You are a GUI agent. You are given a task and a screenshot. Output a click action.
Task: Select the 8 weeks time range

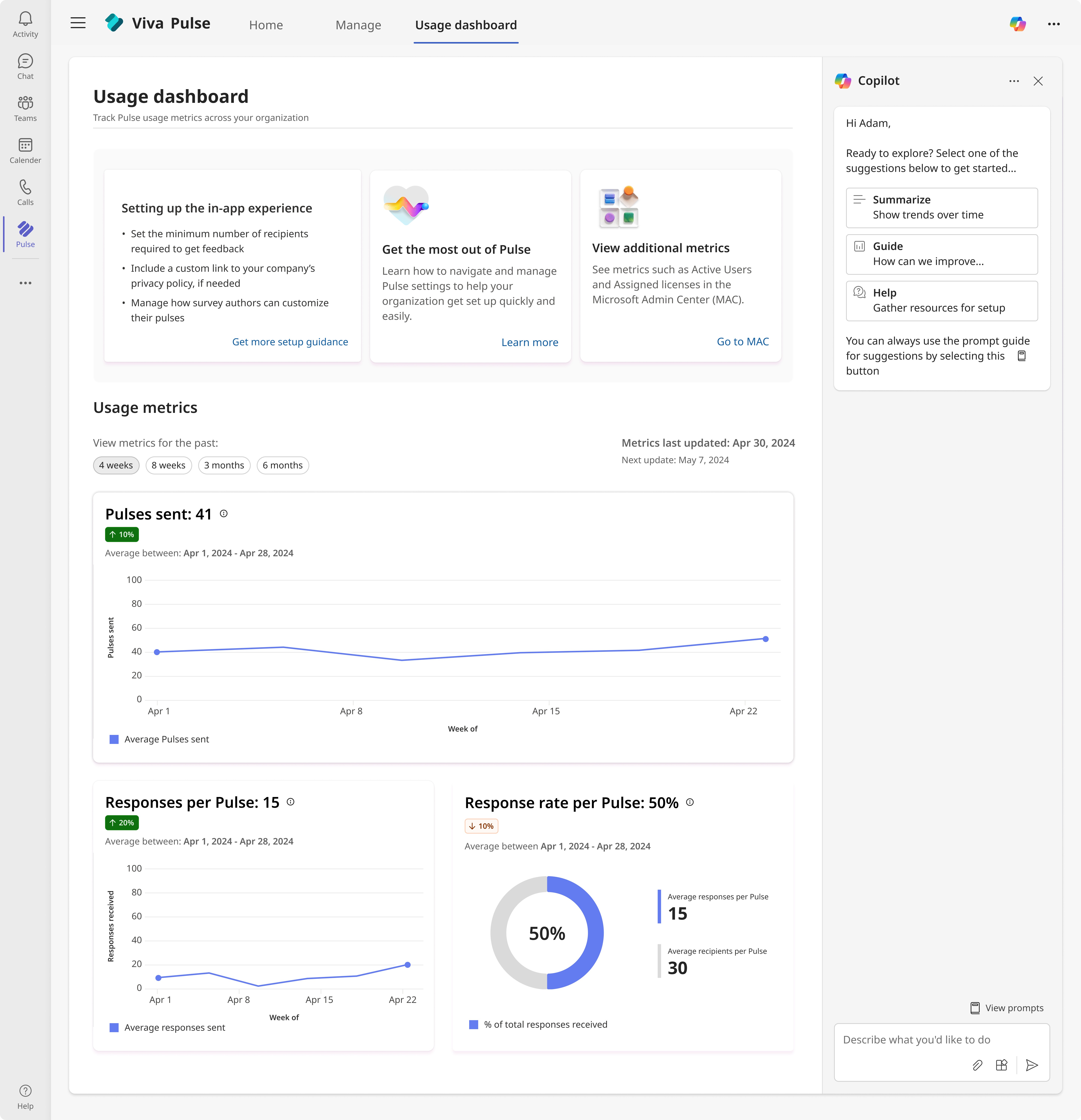click(169, 465)
